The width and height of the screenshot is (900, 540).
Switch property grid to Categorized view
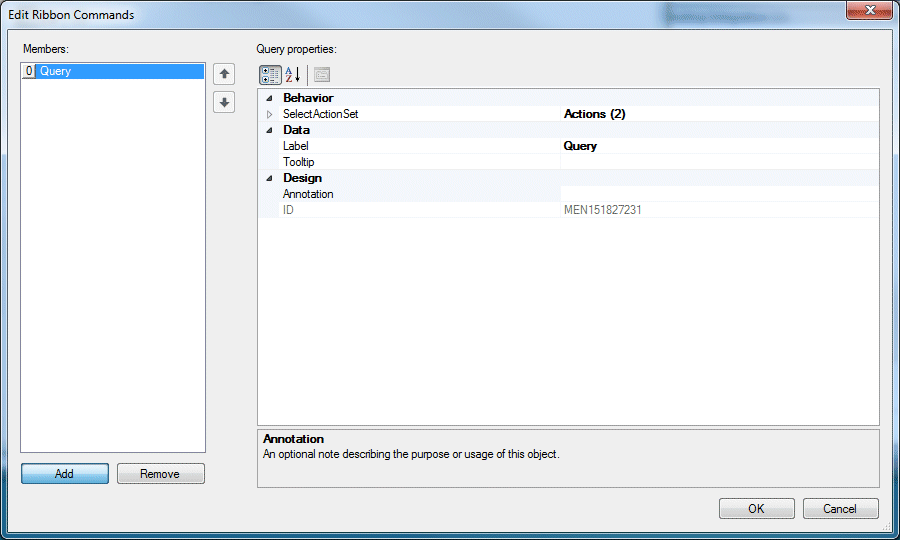(x=270, y=75)
